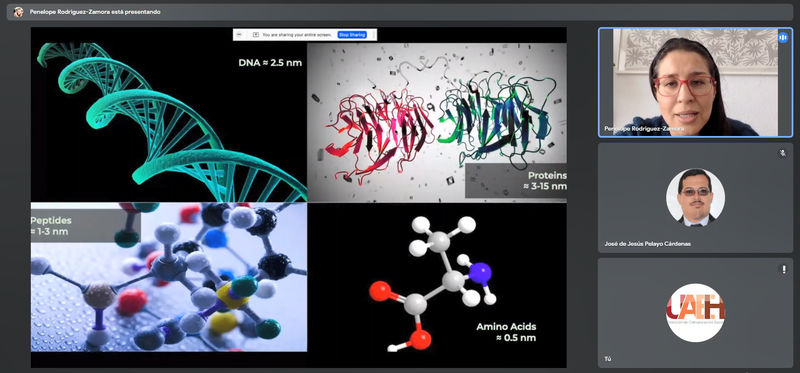
Task: Click the UAEH logo avatar
Action: click(695, 312)
